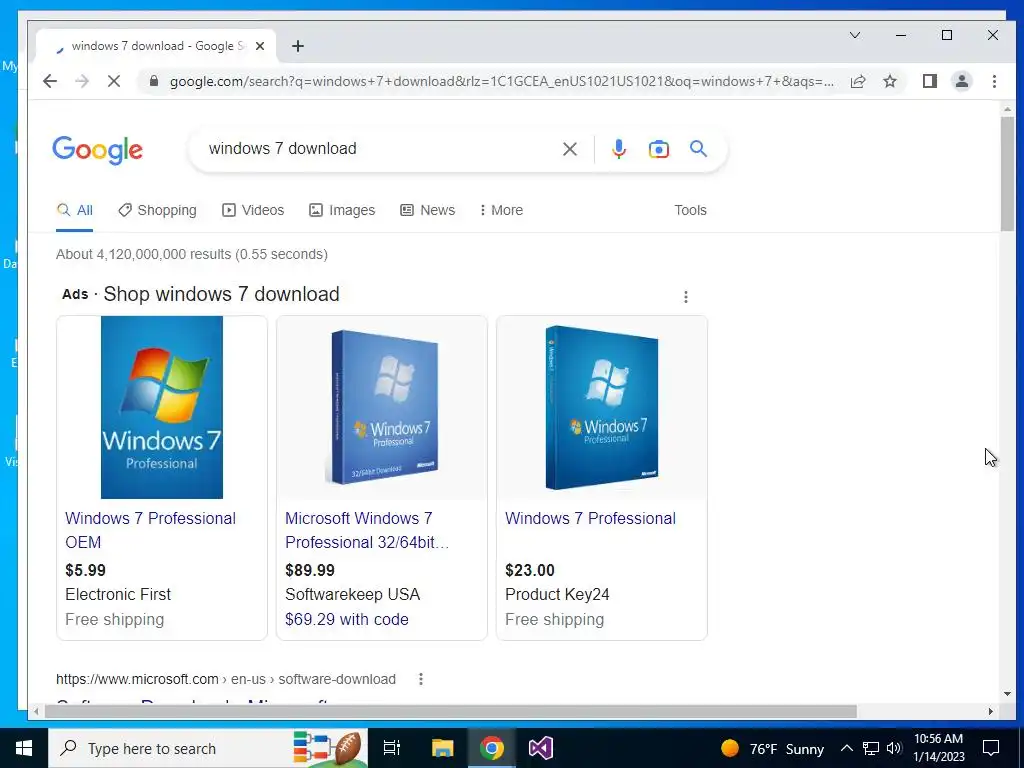Click Softwarekeep USA seller name
The width and height of the screenshot is (1024, 768).
(x=353, y=594)
